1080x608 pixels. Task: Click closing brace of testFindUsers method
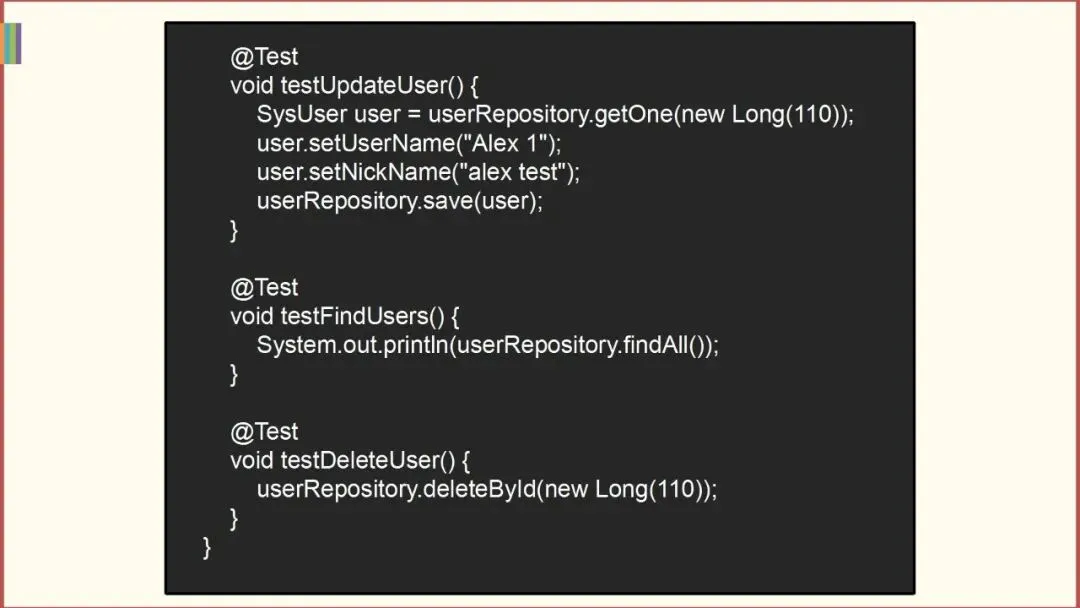point(235,375)
